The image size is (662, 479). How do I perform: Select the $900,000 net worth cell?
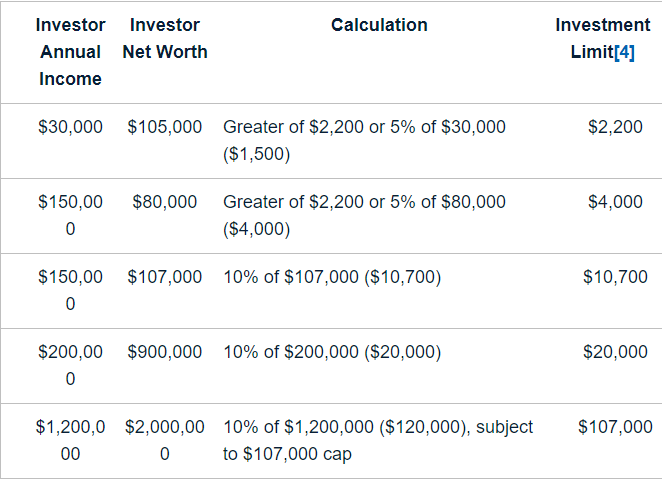(165, 352)
